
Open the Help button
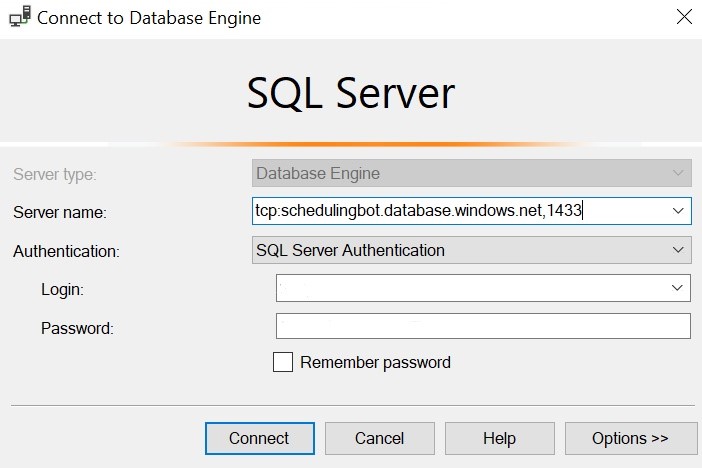click(x=500, y=438)
